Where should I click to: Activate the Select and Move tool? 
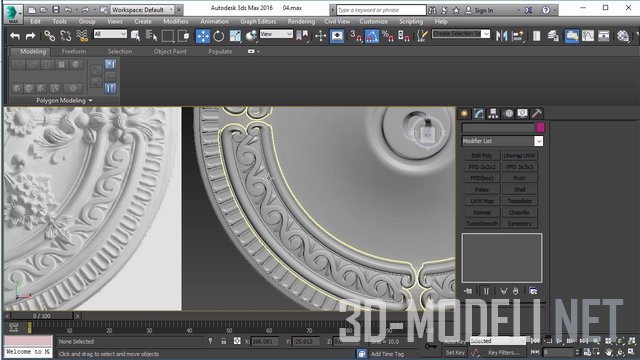point(203,36)
